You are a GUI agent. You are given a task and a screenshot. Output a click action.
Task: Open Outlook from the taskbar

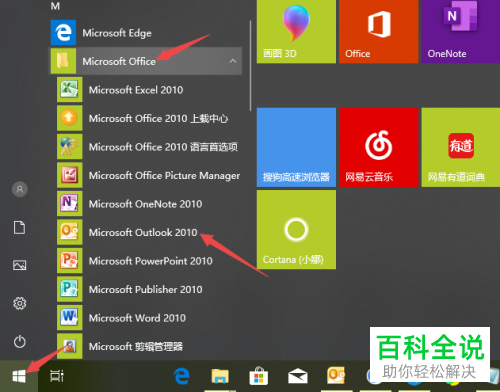pyautogui.click(x=336, y=376)
